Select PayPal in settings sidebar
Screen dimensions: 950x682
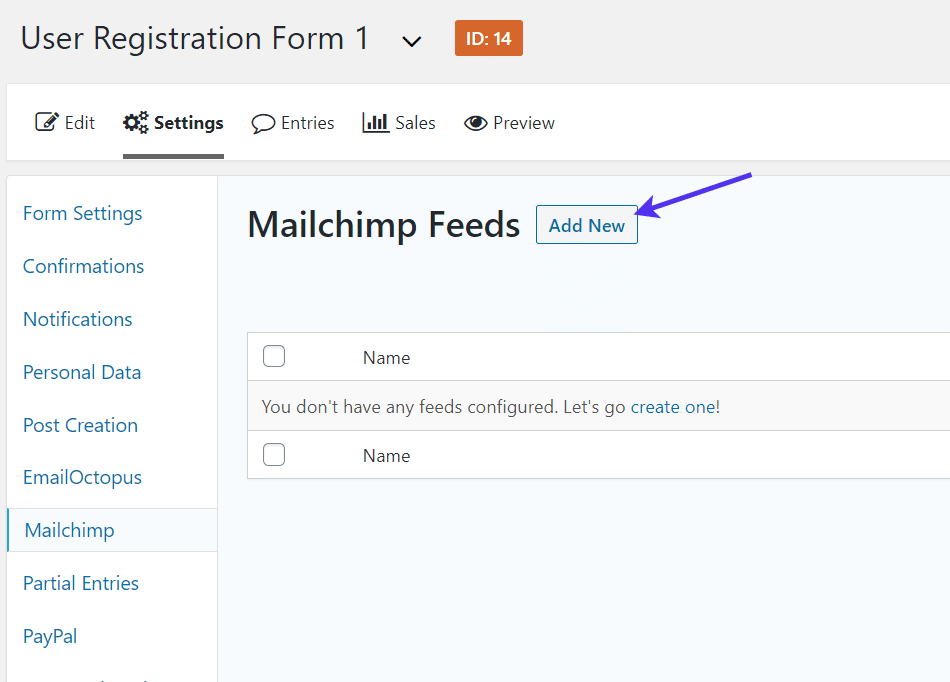point(50,636)
